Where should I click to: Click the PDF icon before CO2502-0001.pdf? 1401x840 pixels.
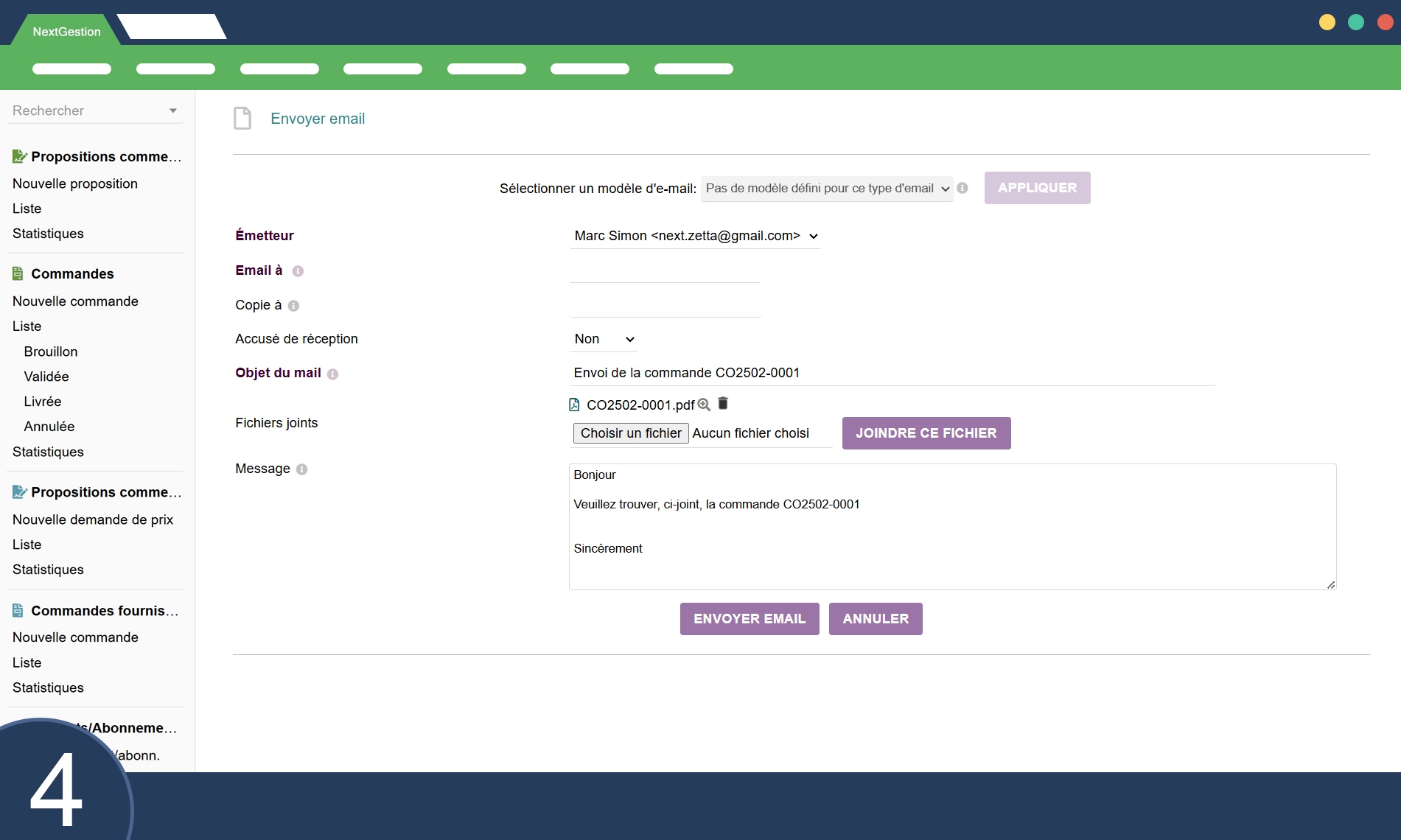574,405
